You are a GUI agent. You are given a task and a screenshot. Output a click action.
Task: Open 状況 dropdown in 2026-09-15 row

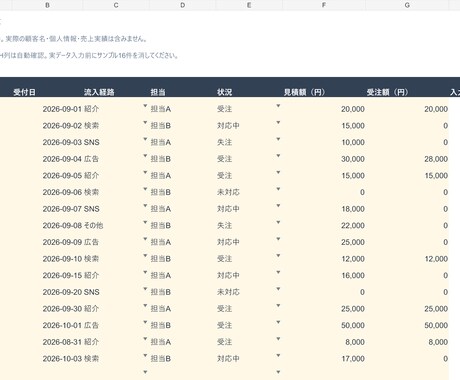tap(278, 272)
